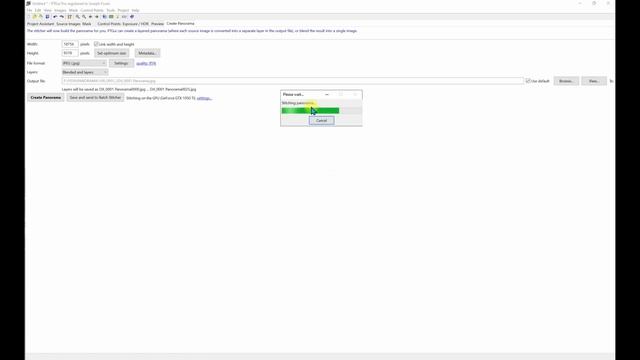Toggle Link width and height checkbox

tap(96, 44)
